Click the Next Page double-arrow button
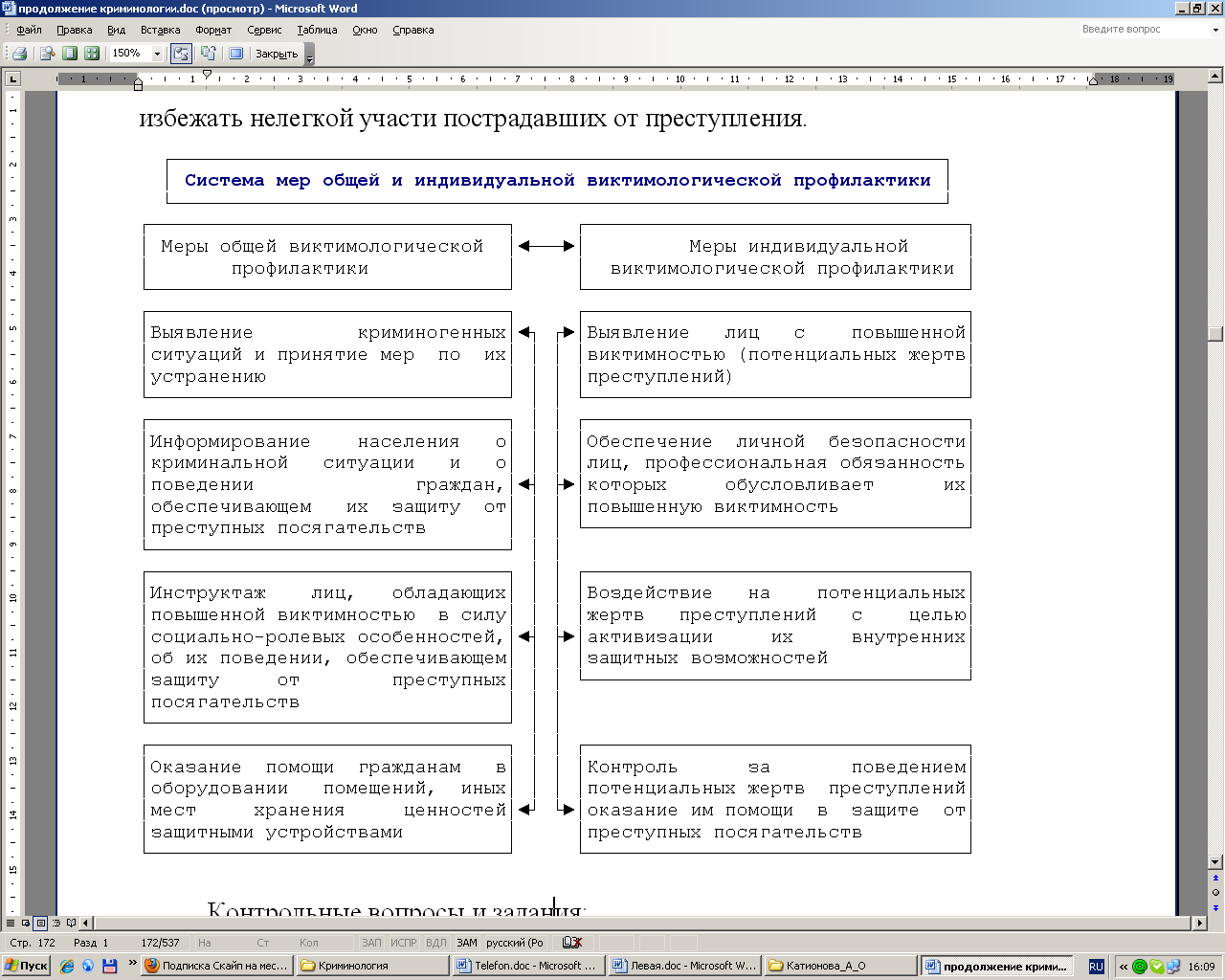The height and width of the screenshot is (980, 1225). point(1215,908)
